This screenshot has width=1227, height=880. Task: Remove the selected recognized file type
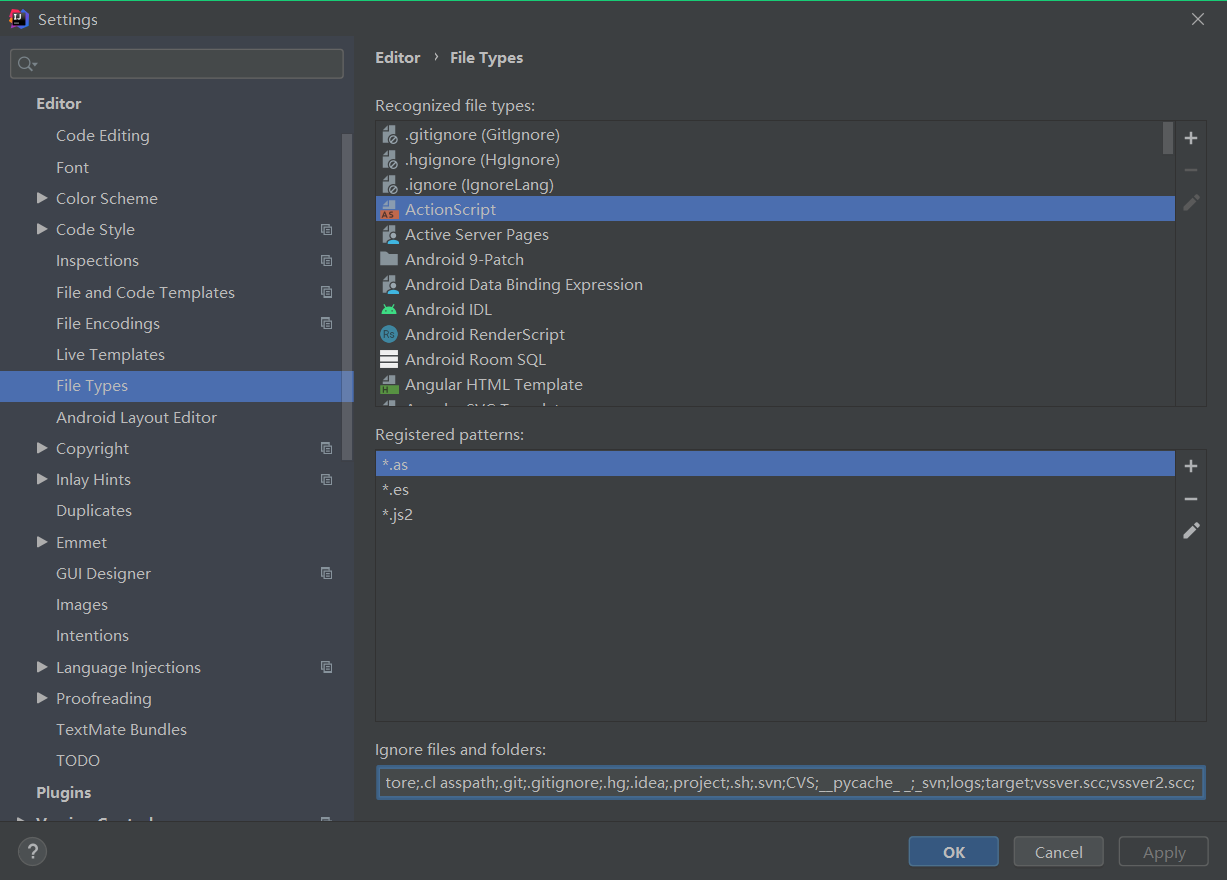tap(1191, 171)
